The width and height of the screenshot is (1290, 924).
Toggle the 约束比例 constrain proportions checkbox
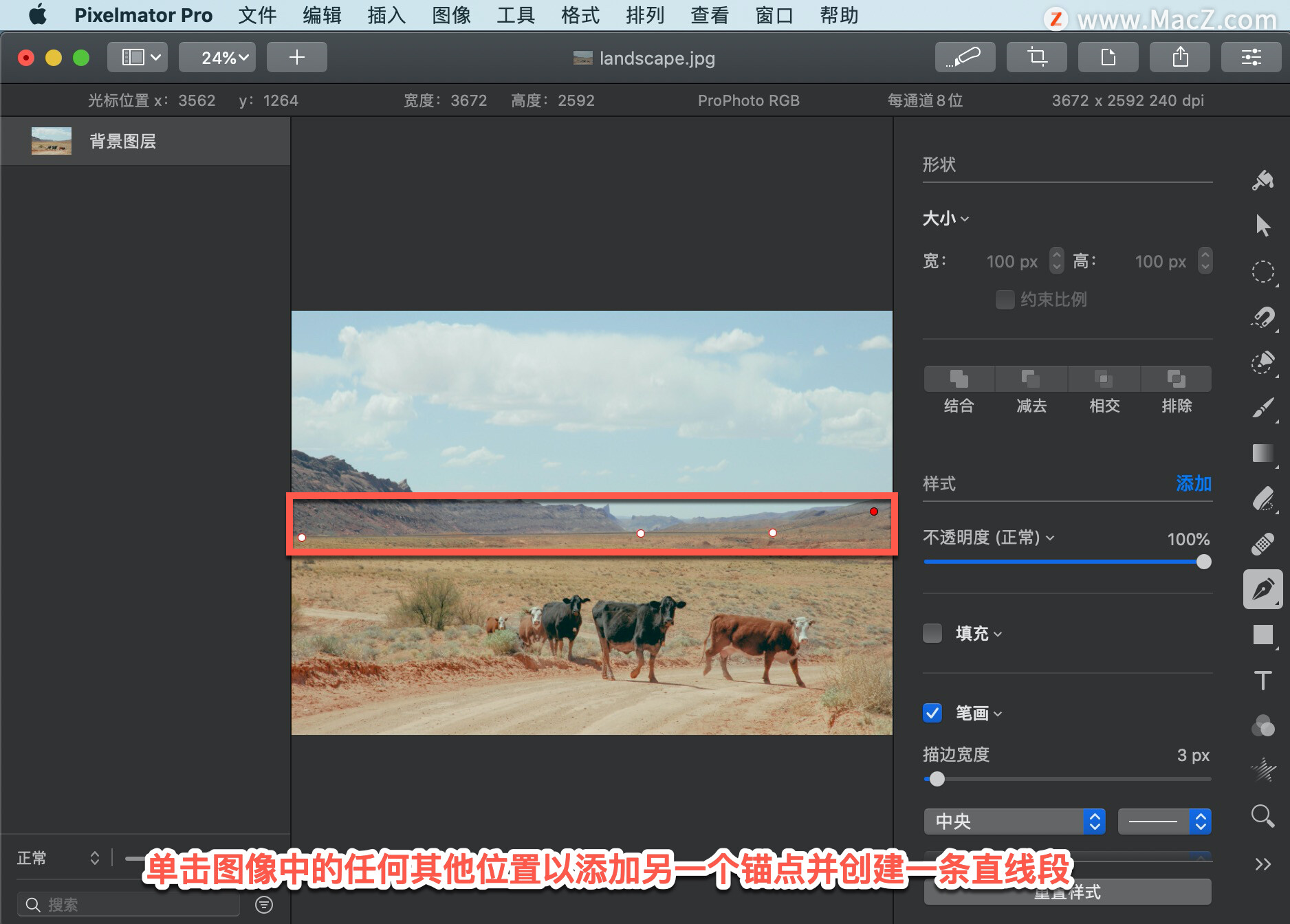pos(1005,300)
